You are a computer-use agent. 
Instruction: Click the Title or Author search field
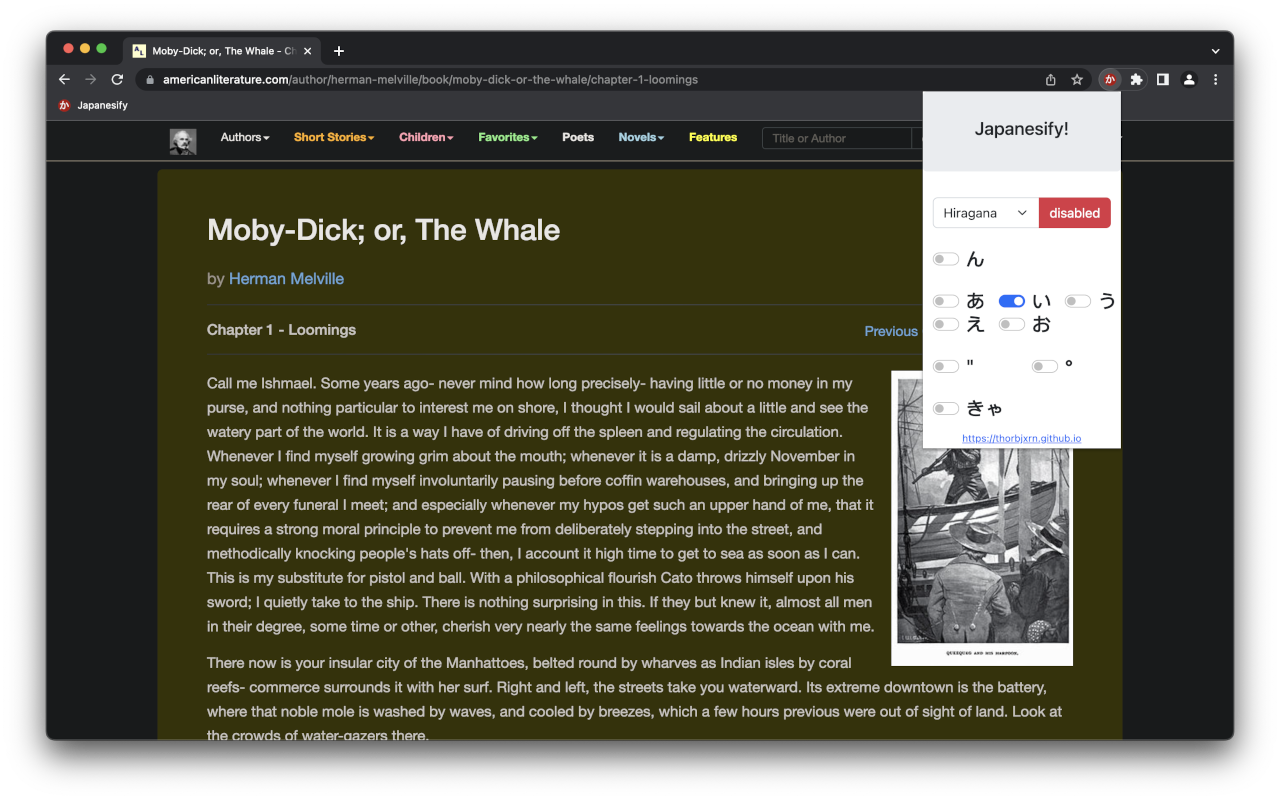coord(836,138)
